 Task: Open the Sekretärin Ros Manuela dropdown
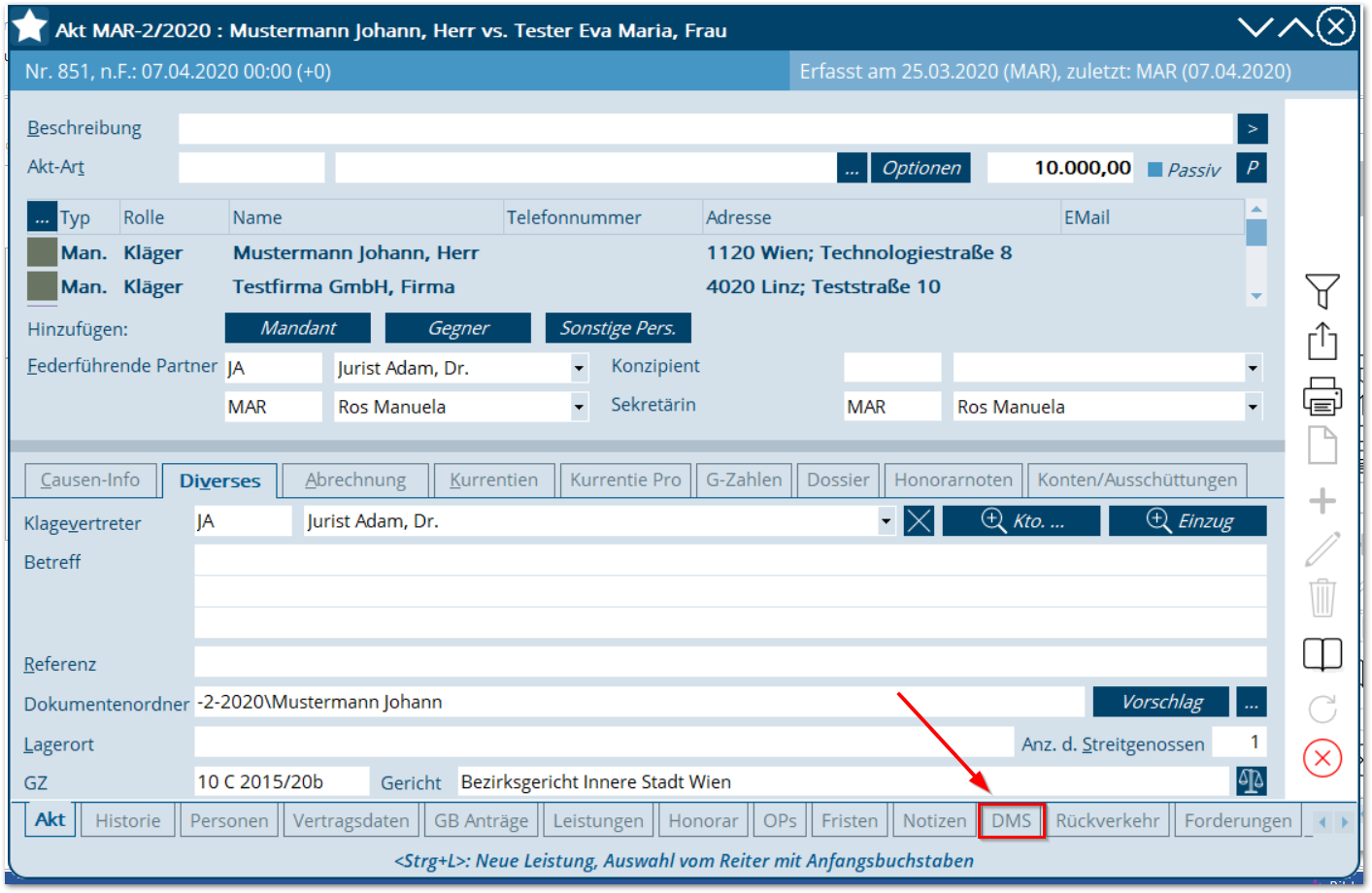click(1253, 406)
